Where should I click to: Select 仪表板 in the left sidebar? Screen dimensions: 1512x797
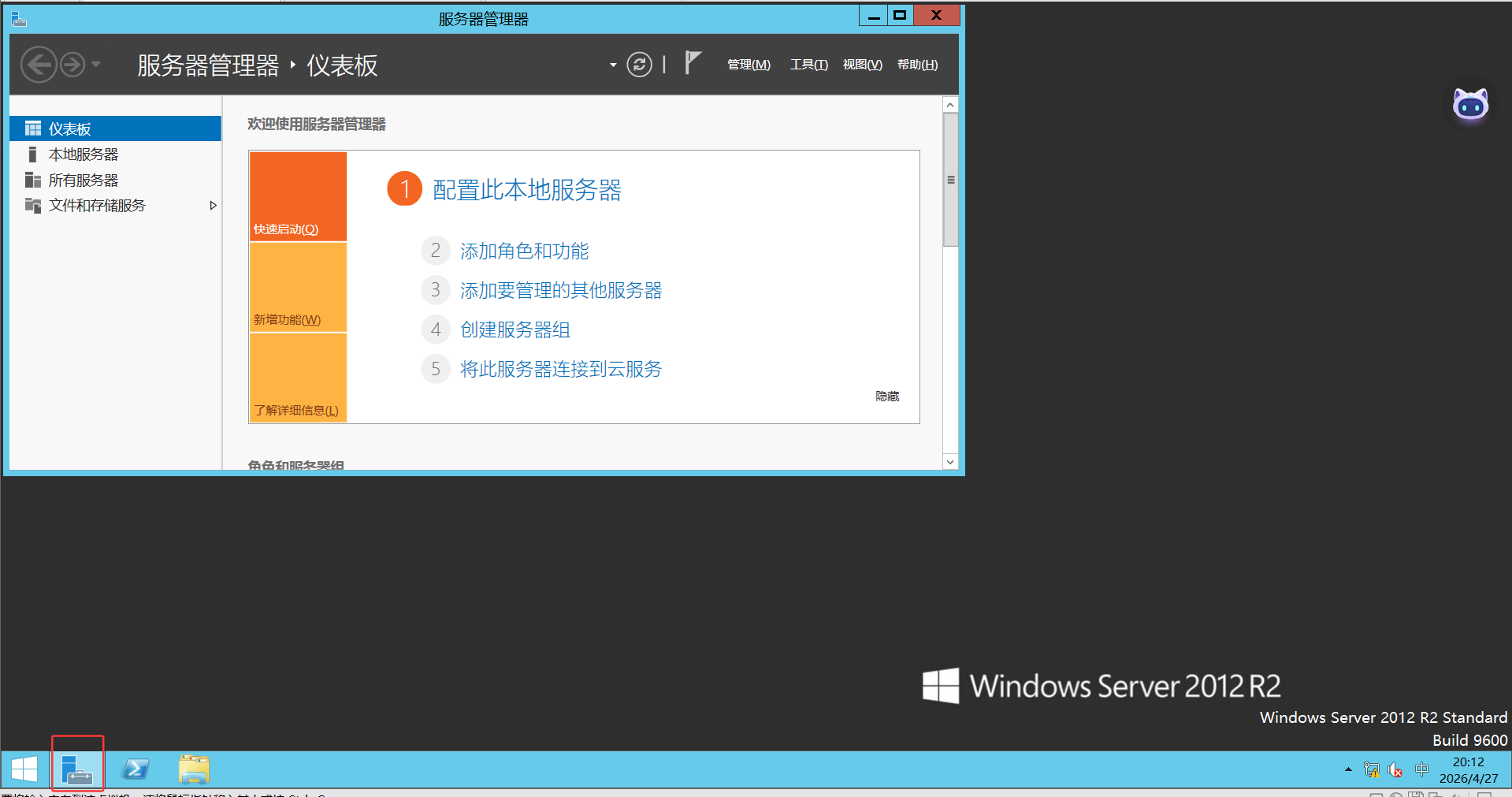[115, 128]
